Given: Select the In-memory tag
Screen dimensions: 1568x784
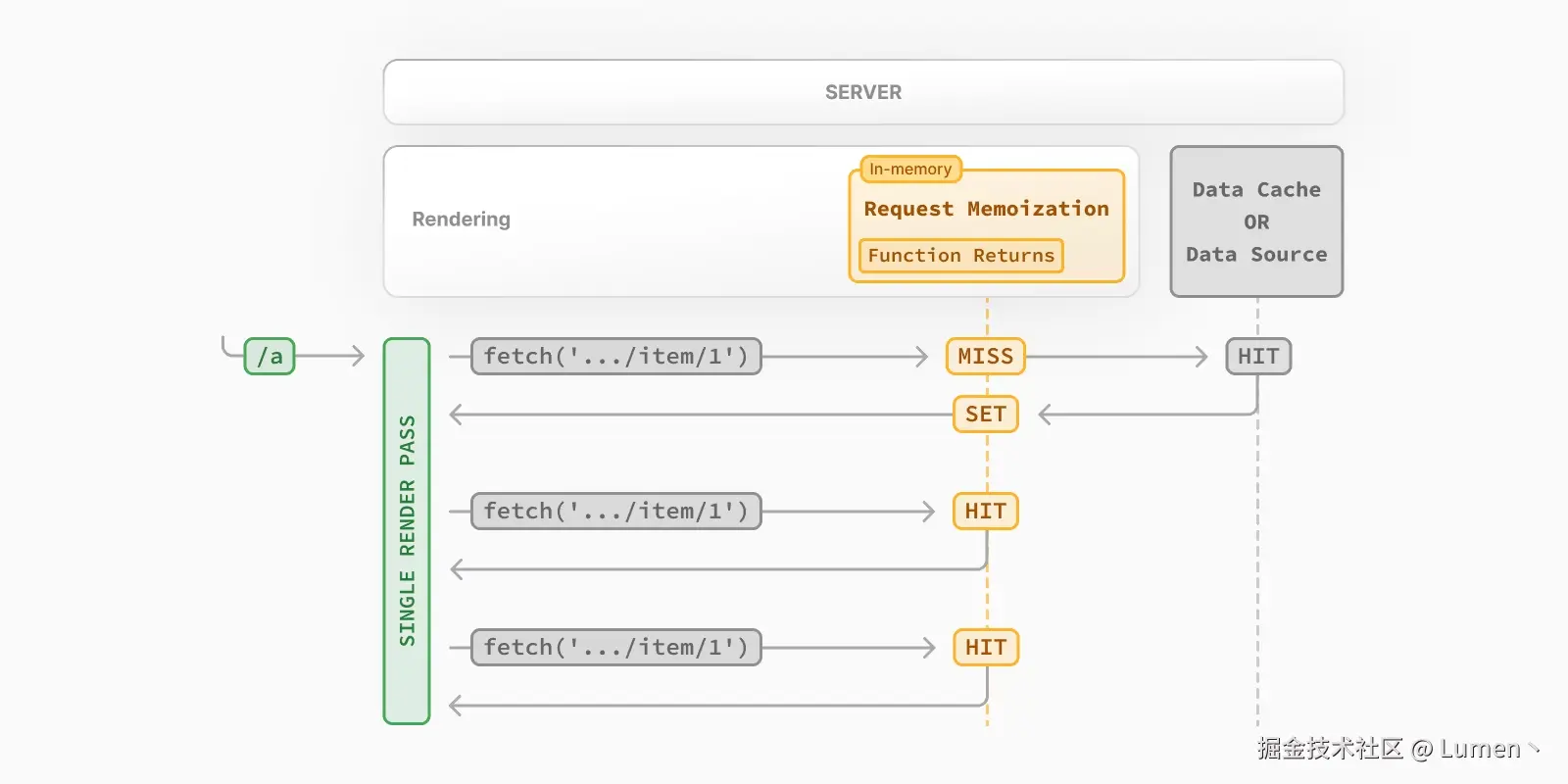Looking at the screenshot, I should 910,170.
